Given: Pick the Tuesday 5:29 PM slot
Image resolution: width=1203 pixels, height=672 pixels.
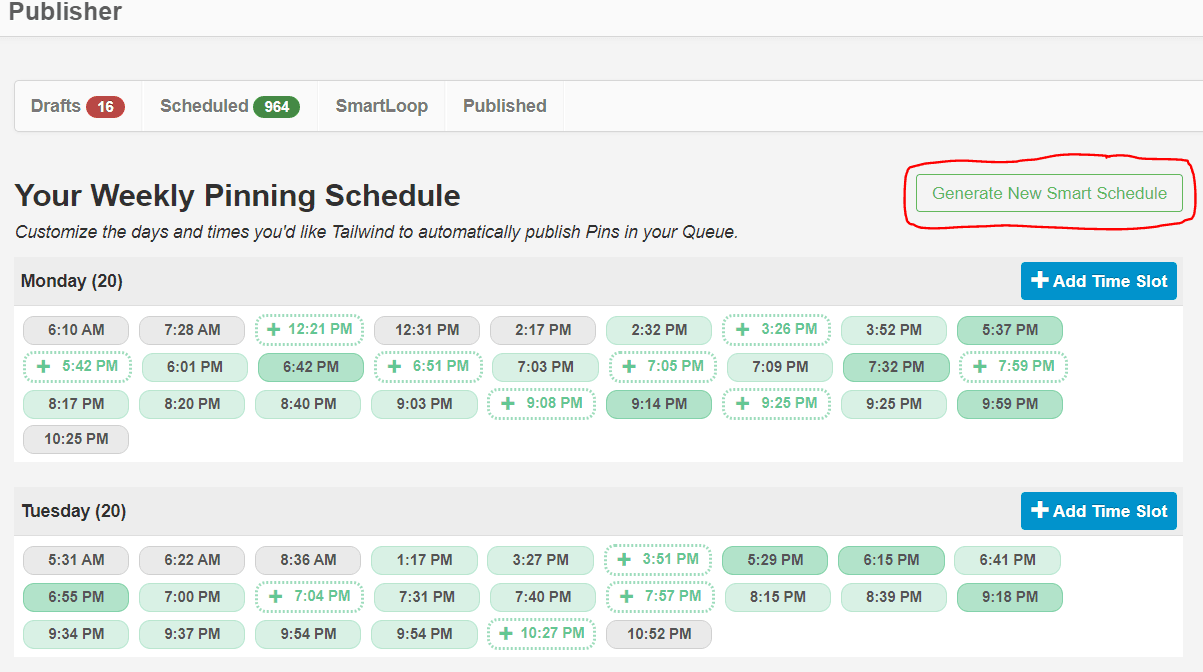Looking at the screenshot, I should 775,560.
